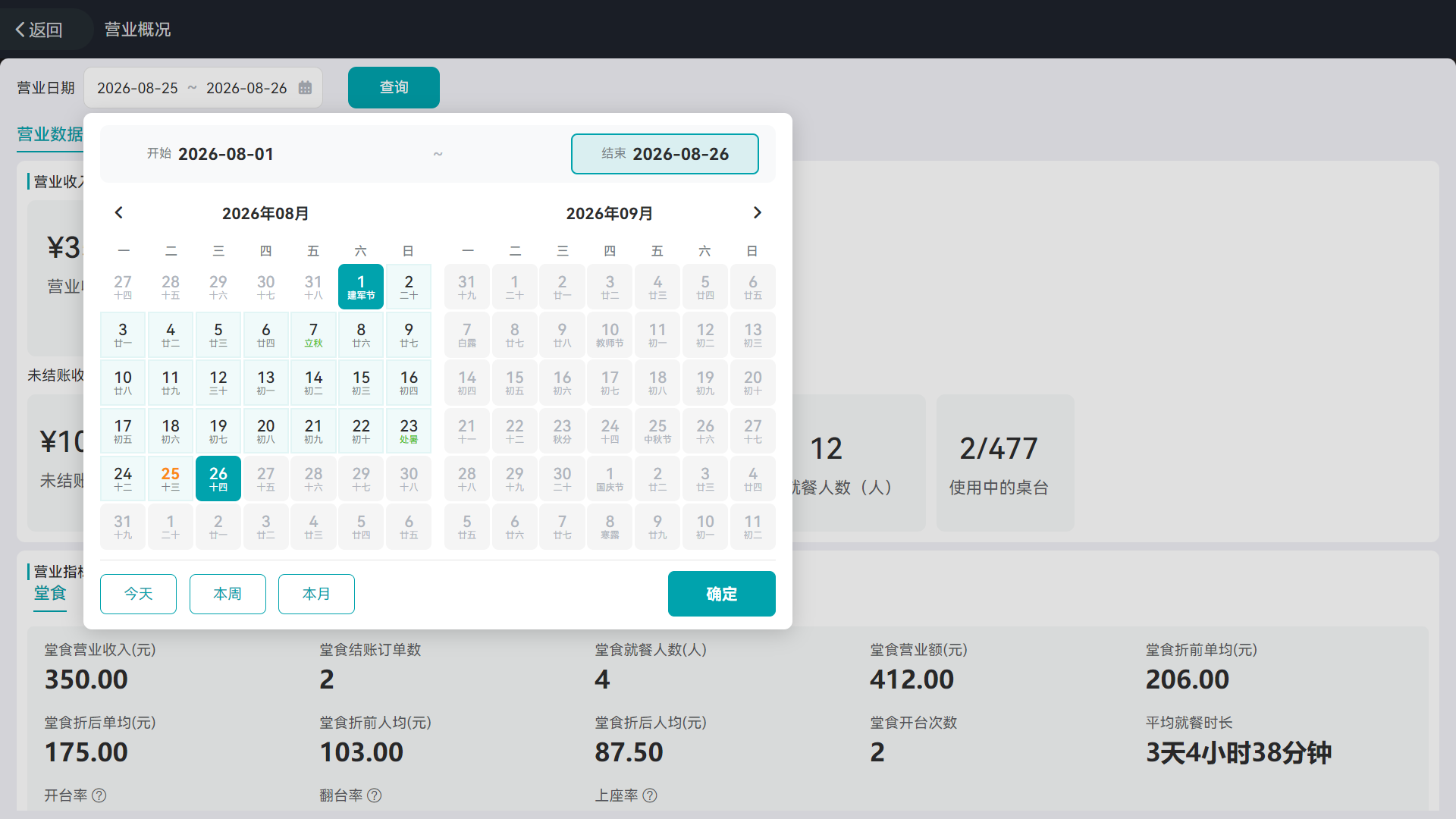Click the 2026年08月 month header

click(x=265, y=214)
